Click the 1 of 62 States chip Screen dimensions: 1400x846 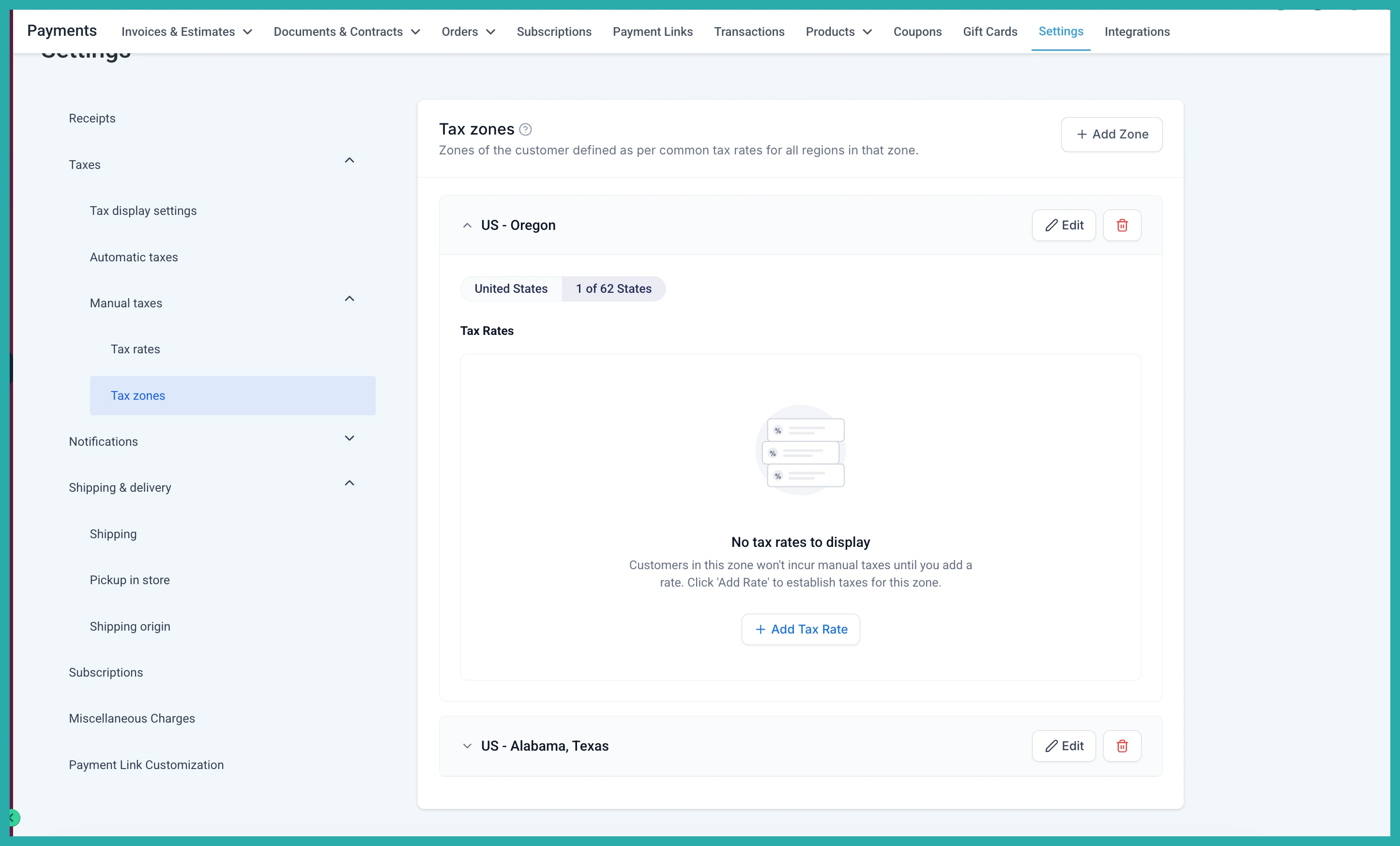click(614, 288)
